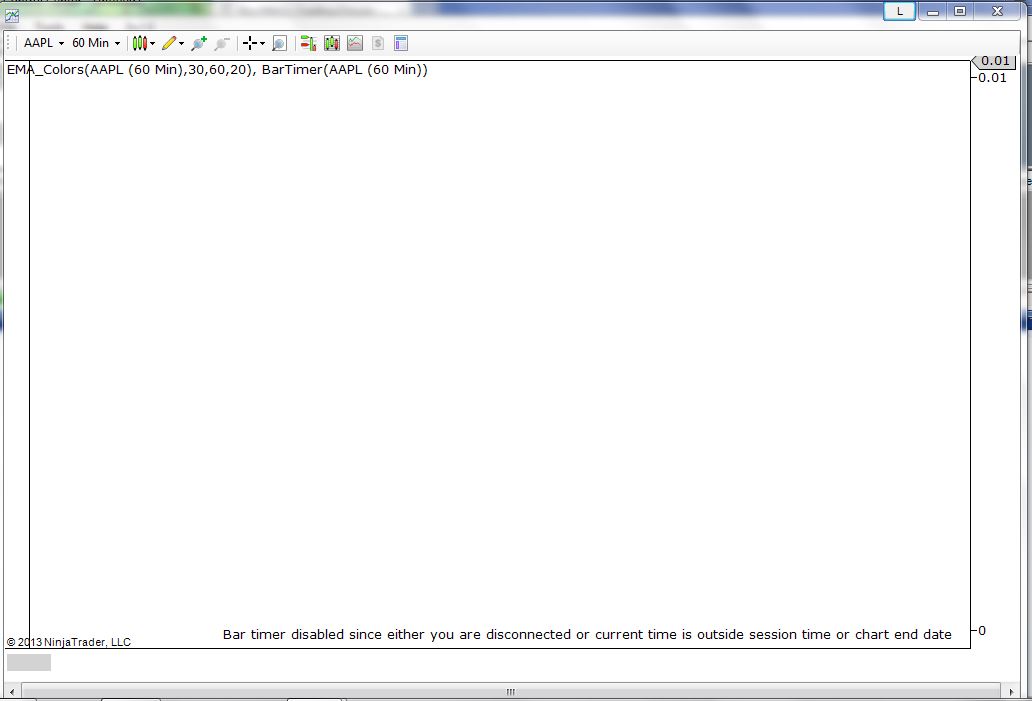Click the horizontal scrollbar thumb
The image size is (1032, 701).
pyautogui.click(x=511, y=692)
